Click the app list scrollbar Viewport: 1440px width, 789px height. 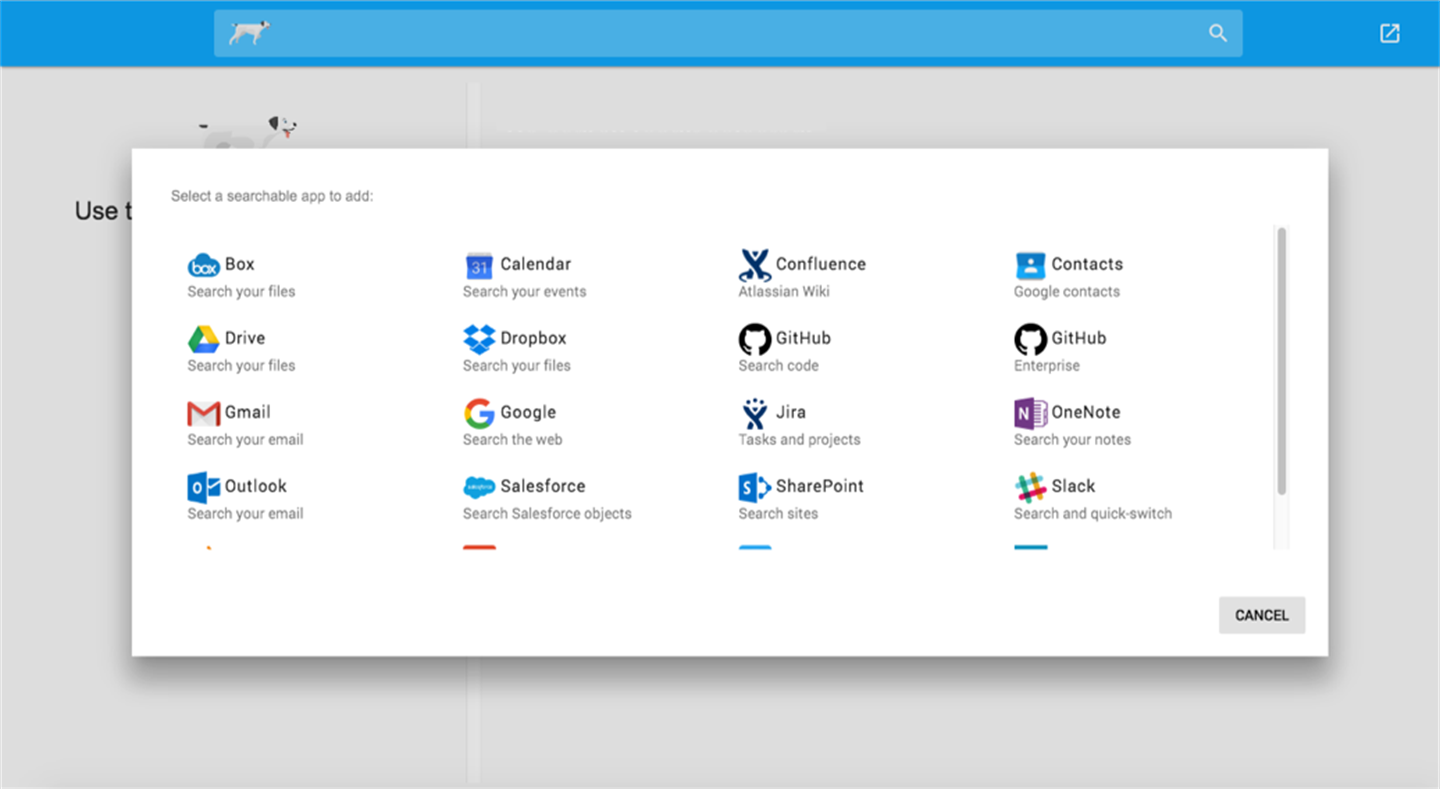click(1281, 360)
